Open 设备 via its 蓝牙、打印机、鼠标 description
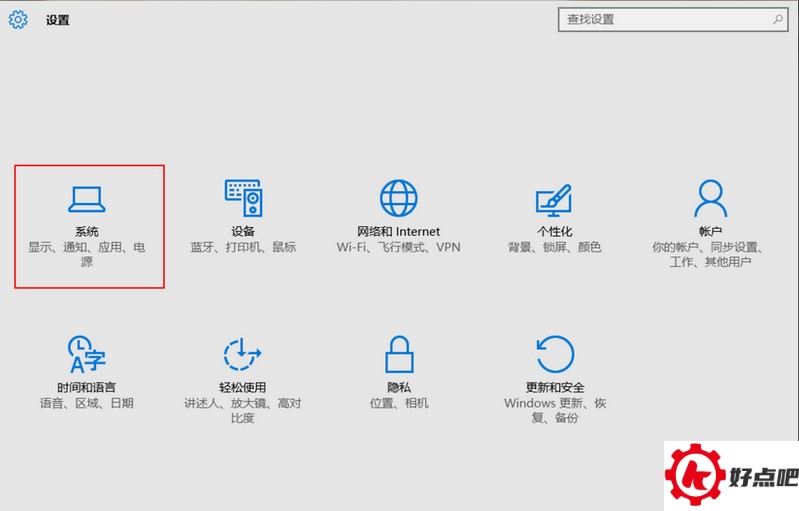799x511 pixels. point(243,247)
